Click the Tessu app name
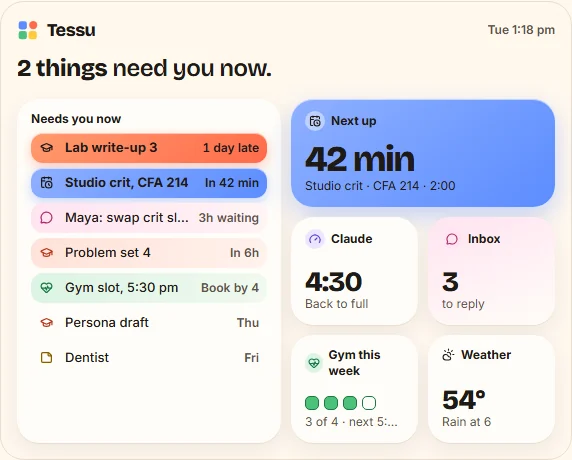 [71, 30]
